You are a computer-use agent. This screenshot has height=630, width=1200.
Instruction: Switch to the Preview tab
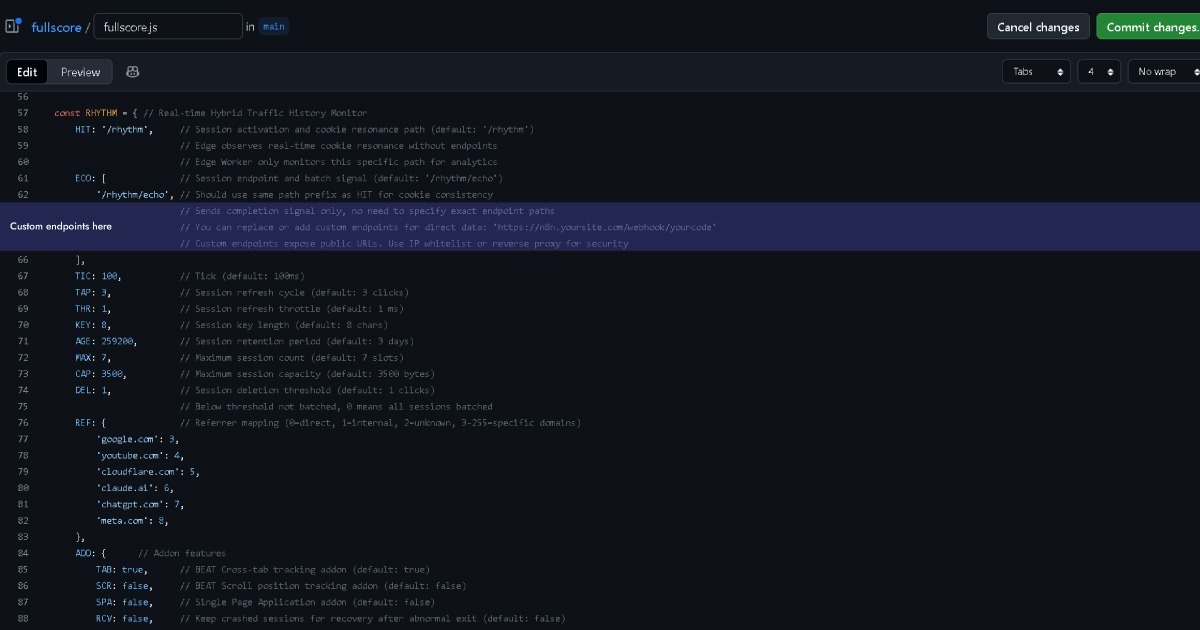pos(80,72)
